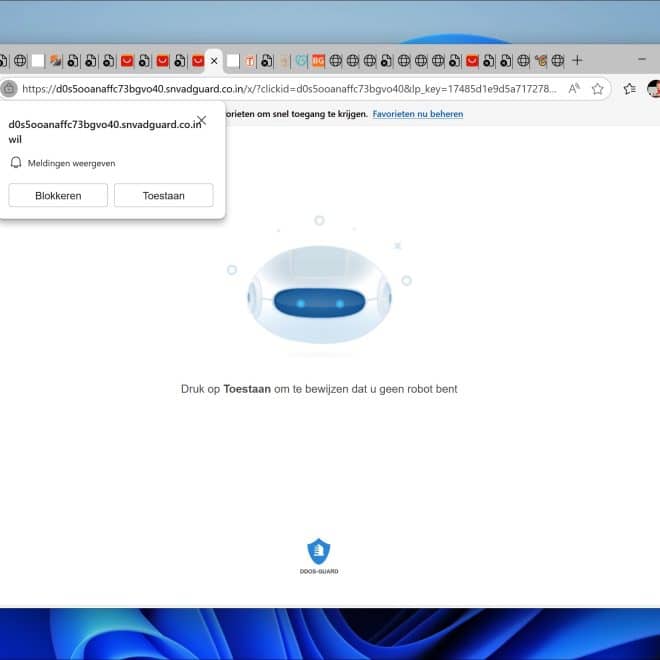Viewport: 660px width, 660px height.
Task: Open the user profile avatar
Action: tap(653, 89)
